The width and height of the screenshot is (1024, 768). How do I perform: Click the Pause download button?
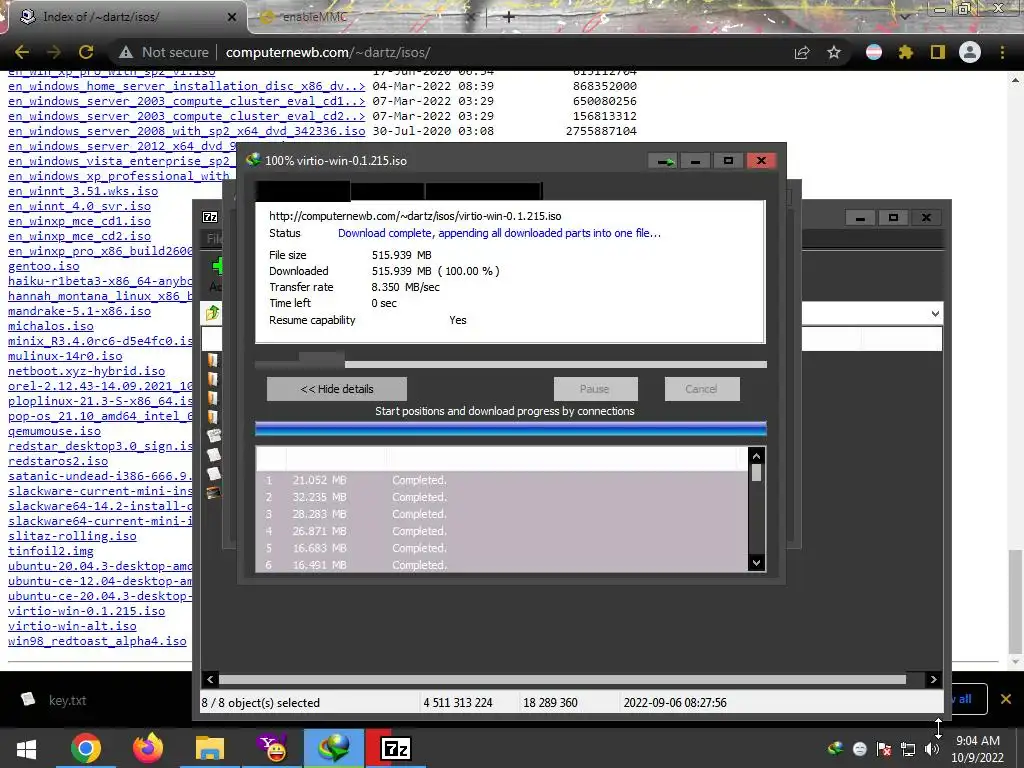tap(595, 389)
